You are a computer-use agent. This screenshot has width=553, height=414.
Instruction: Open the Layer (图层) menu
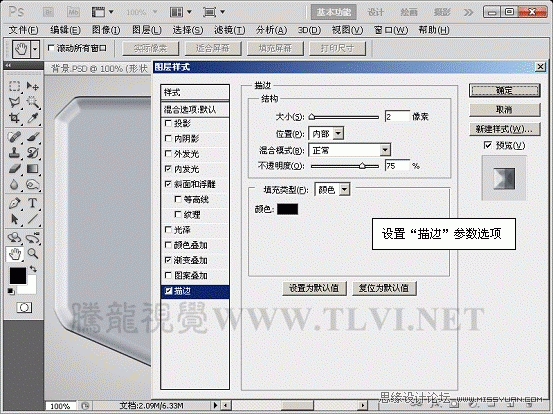tap(147, 30)
